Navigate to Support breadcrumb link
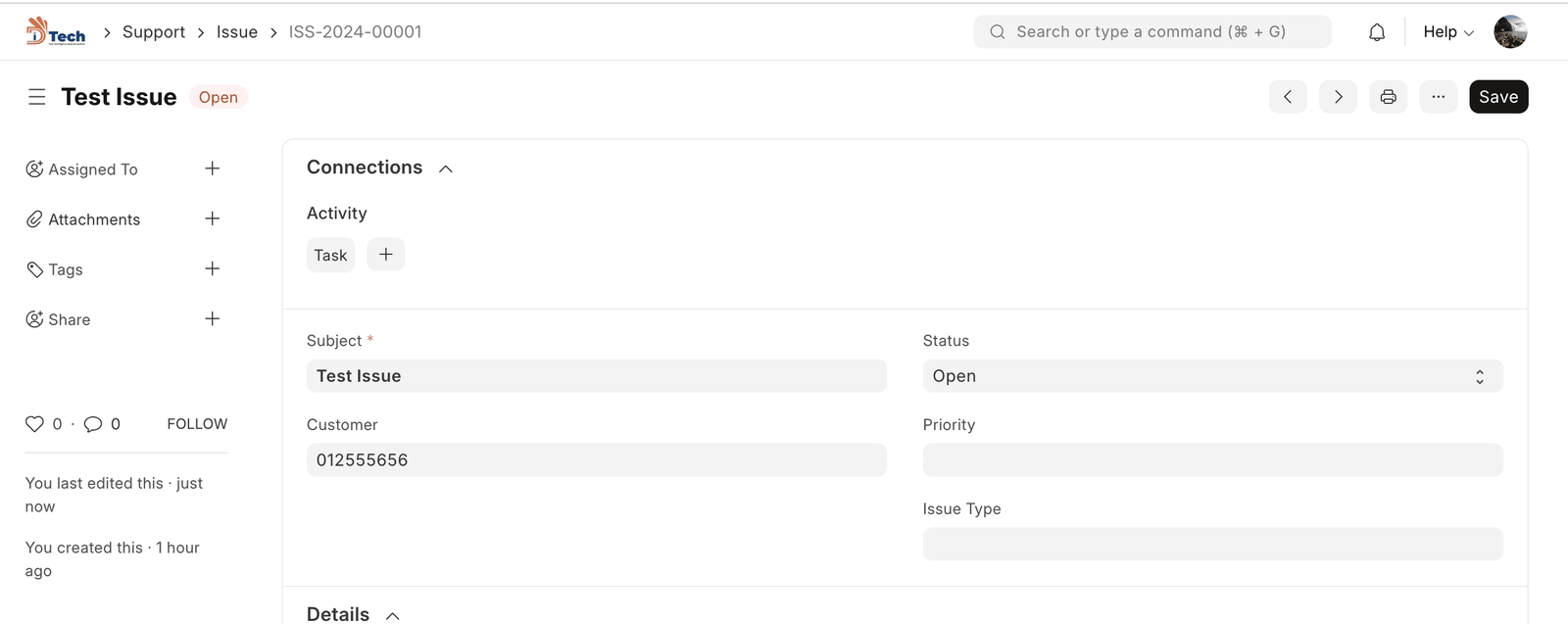The width and height of the screenshot is (1568, 624). [154, 32]
